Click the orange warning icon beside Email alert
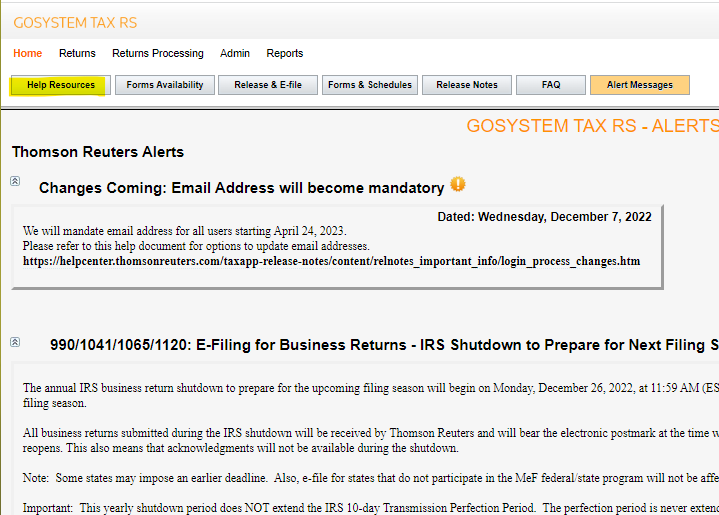The height and width of the screenshot is (515, 719). coord(458,184)
